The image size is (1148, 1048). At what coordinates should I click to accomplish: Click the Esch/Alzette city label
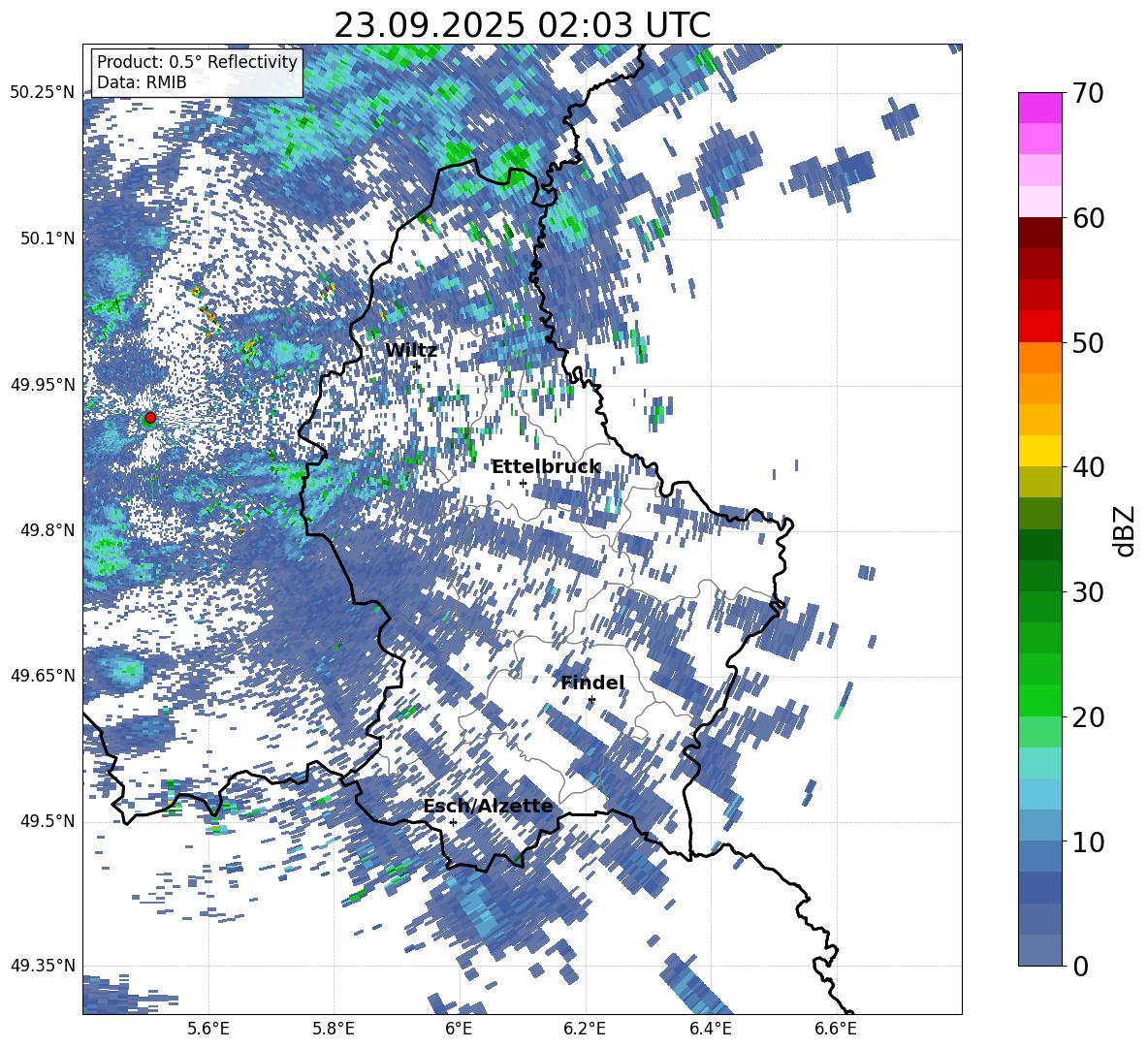point(488,806)
